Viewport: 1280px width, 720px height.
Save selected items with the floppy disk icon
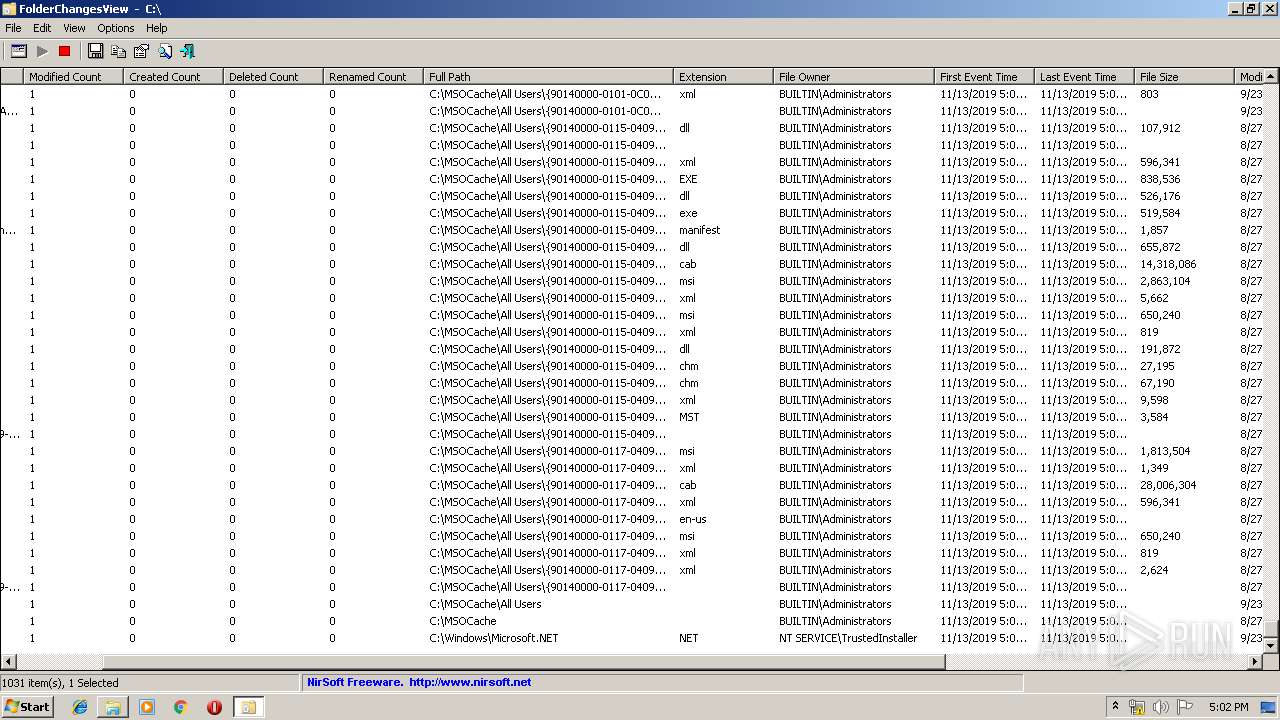(96, 51)
